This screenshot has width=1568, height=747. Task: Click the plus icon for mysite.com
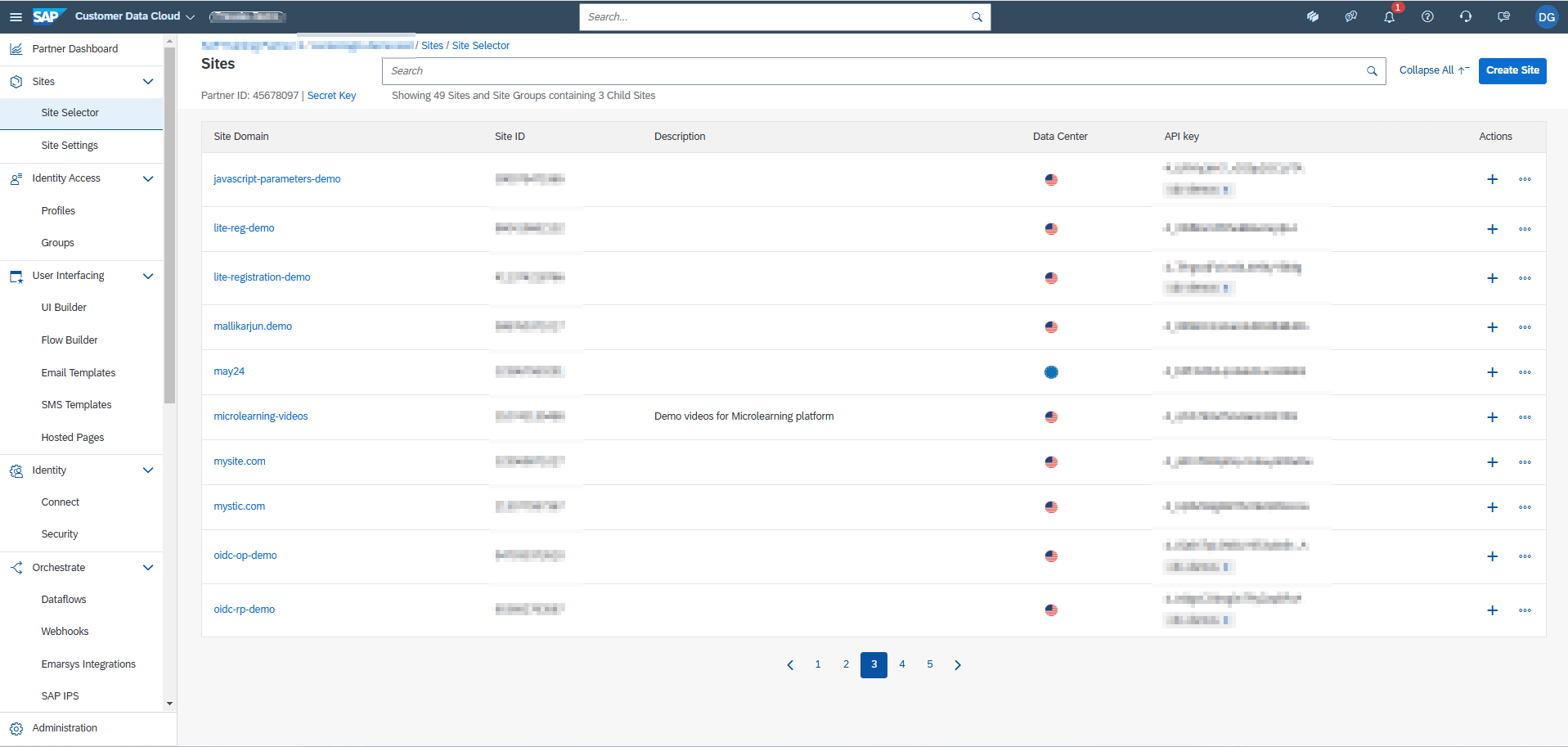tap(1492, 462)
